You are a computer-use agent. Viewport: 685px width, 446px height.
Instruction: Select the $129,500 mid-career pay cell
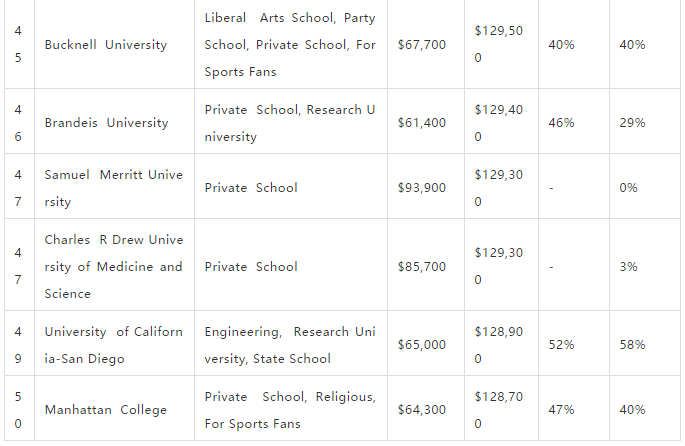click(502, 45)
